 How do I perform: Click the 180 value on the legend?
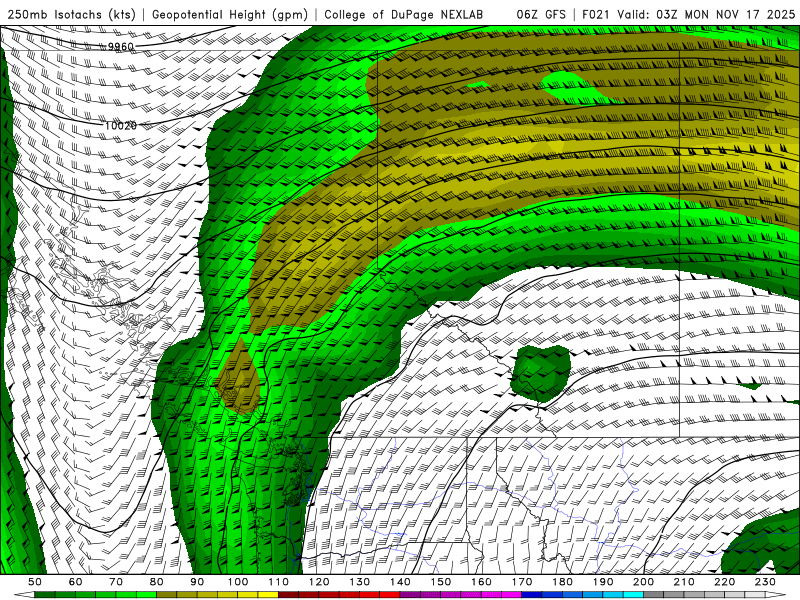point(563,582)
